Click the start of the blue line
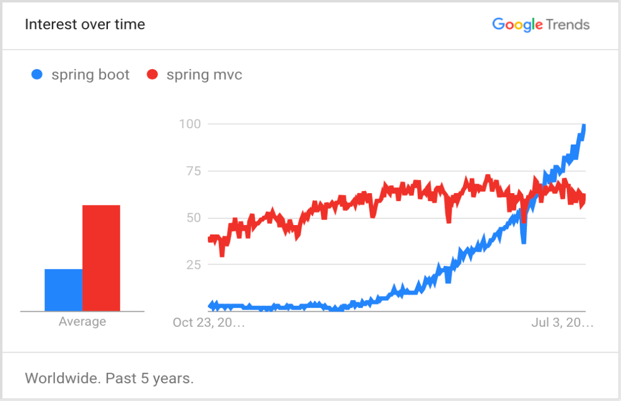 click(x=210, y=305)
